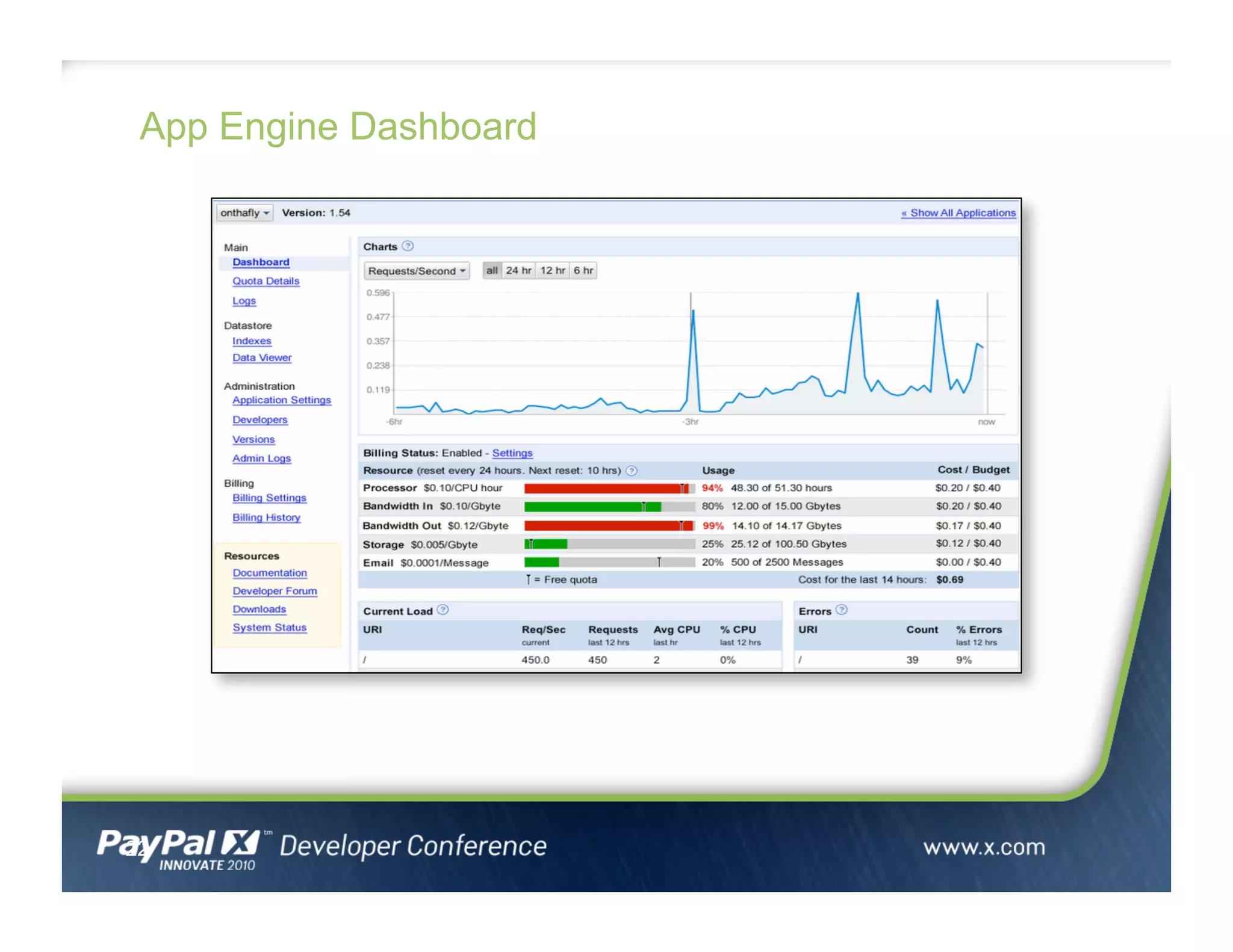Open Datastore Indexes
1233x952 pixels.
pyautogui.click(x=252, y=341)
